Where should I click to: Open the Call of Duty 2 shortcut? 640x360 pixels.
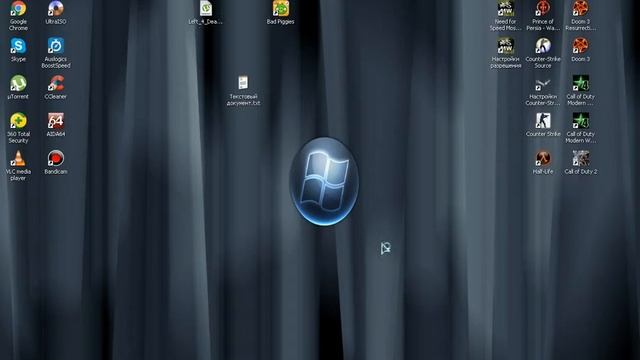(580, 158)
